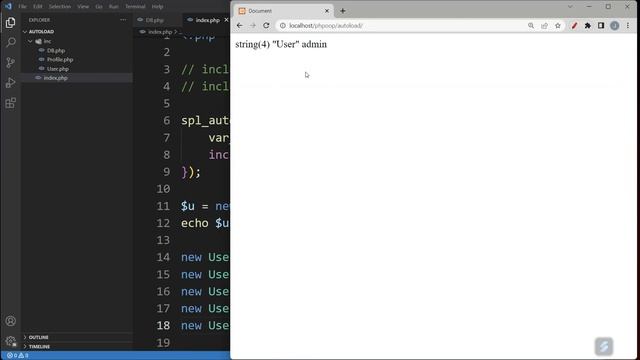Image resolution: width=640 pixels, height=360 pixels.
Task: Open the Accounts menu icon
Action: tap(11, 321)
